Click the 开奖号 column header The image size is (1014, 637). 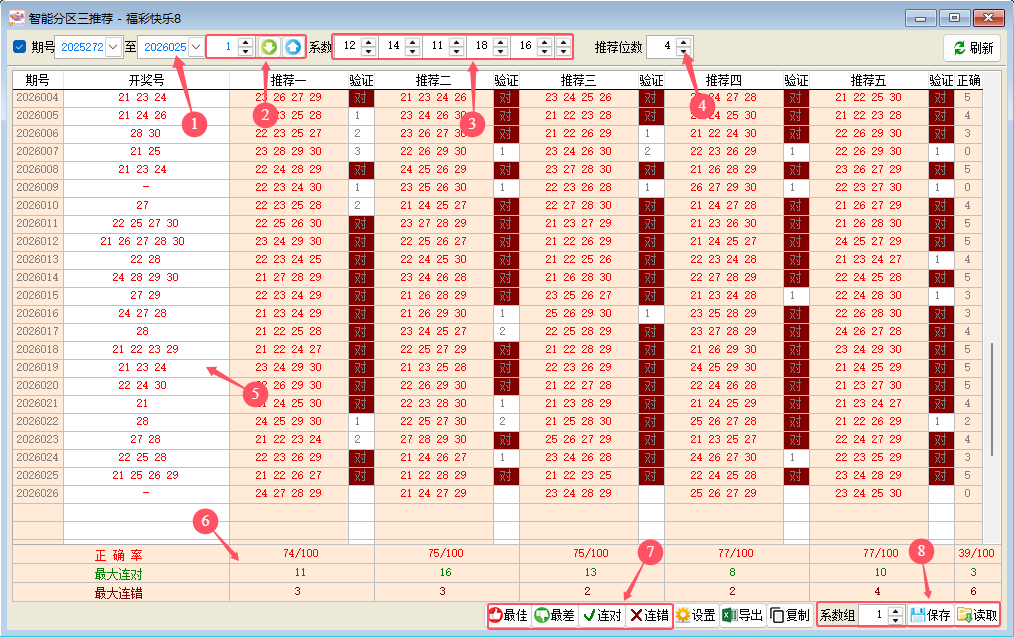(146, 80)
